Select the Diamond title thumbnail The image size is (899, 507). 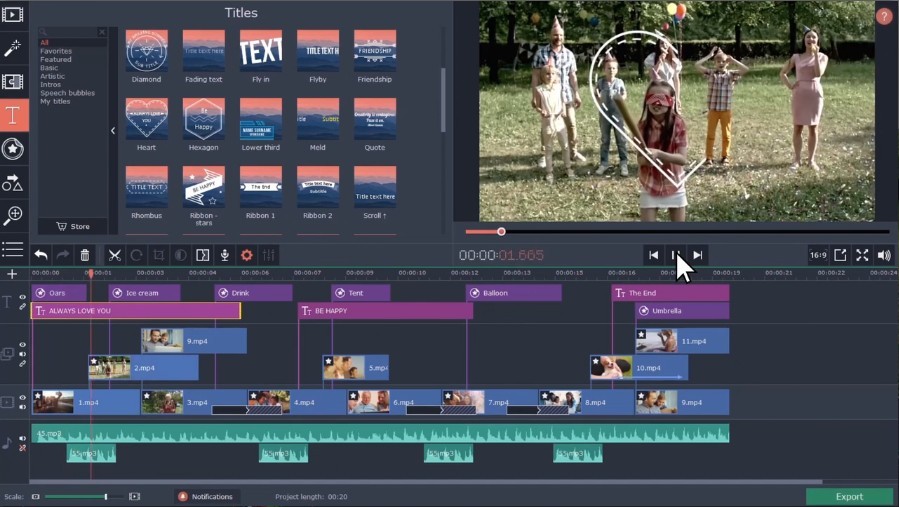[x=146, y=50]
